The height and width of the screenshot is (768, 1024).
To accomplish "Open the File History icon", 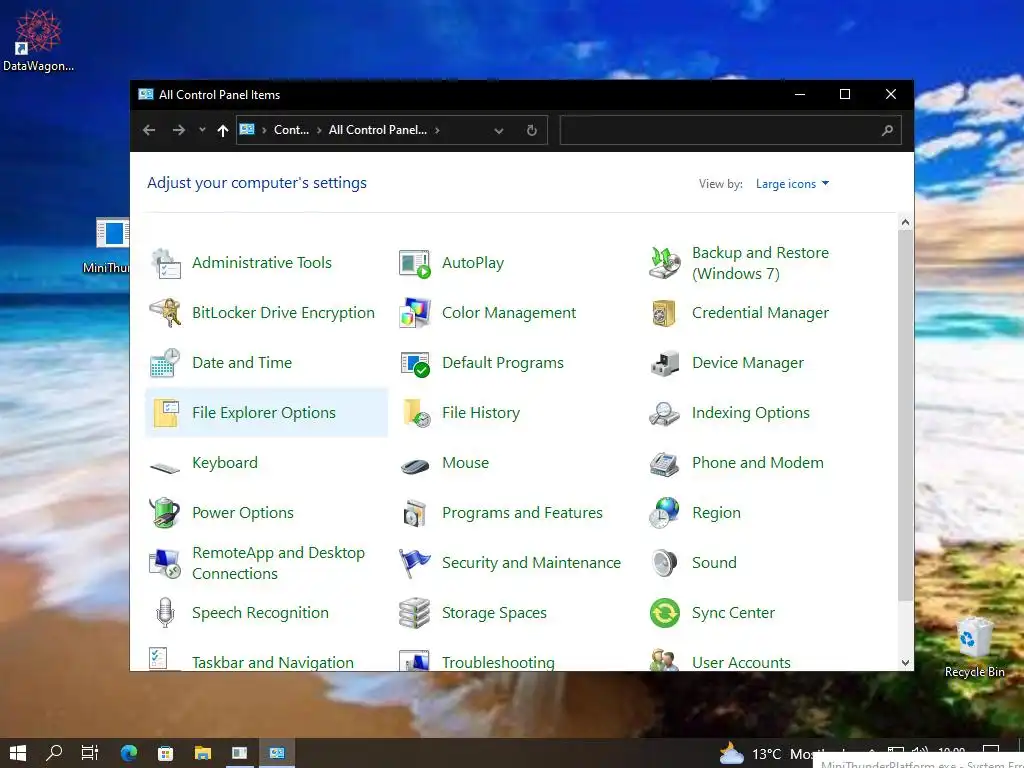I will [416, 413].
